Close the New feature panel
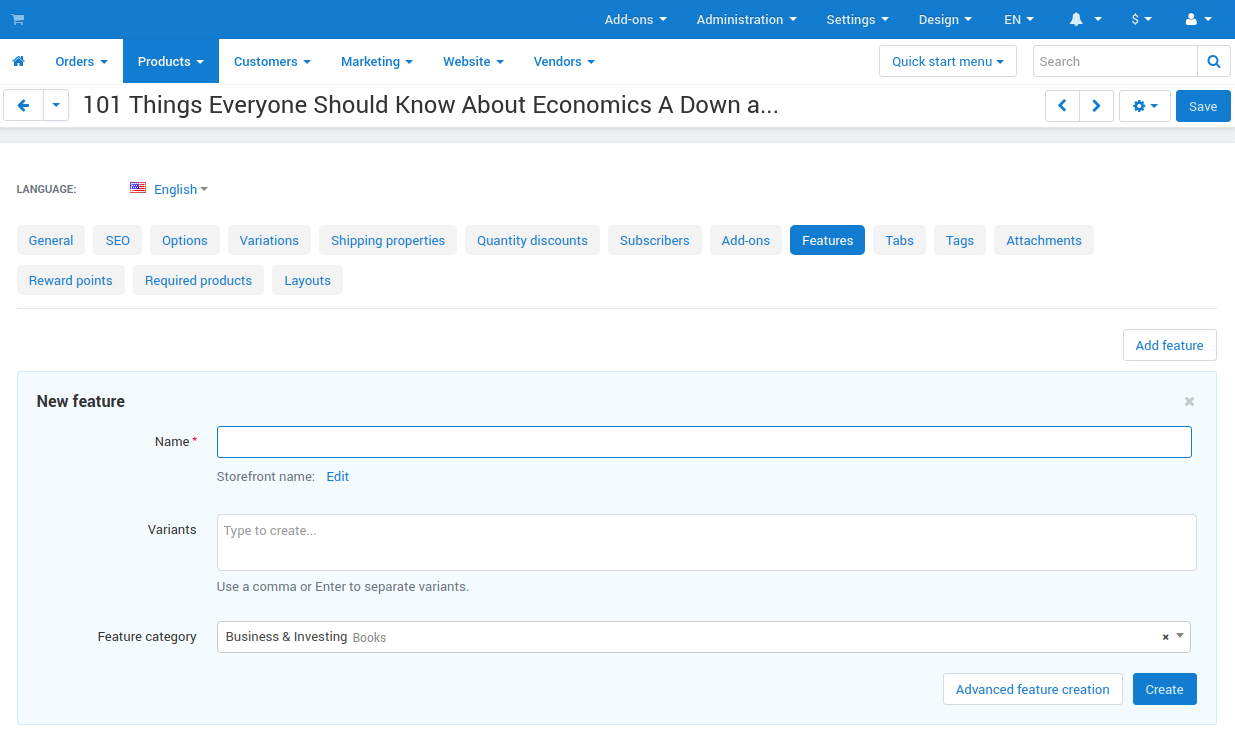Viewport: 1235px width, 747px height. pos(1189,401)
